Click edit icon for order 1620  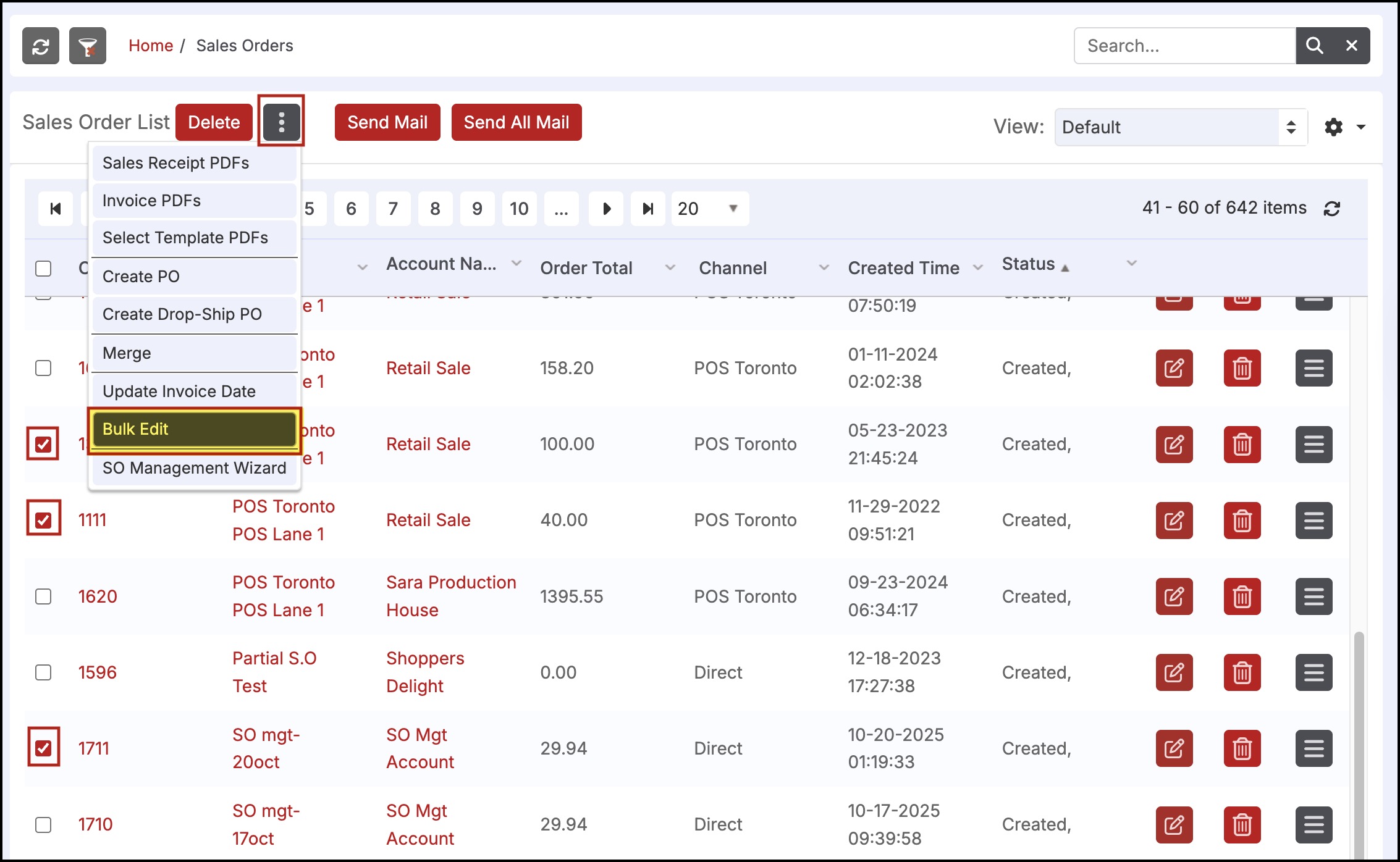coord(1174,596)
